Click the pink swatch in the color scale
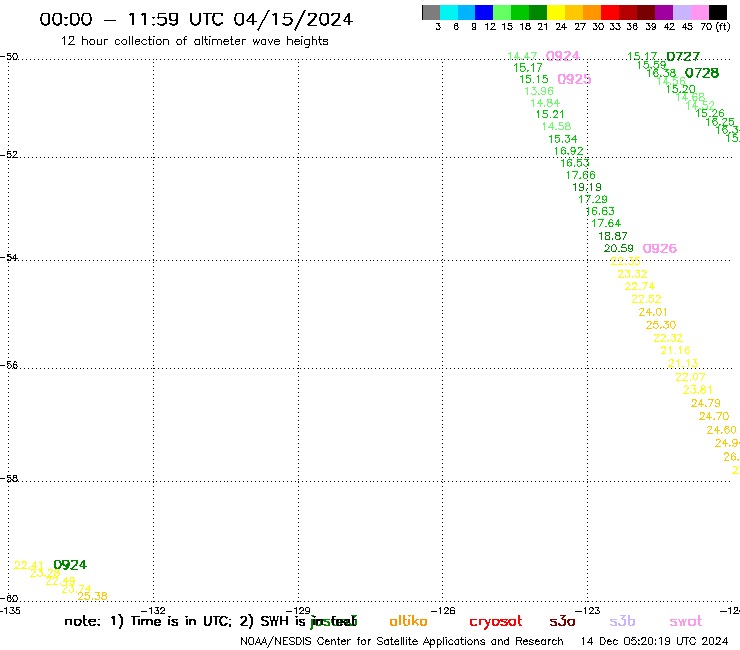 click(699, 12)
